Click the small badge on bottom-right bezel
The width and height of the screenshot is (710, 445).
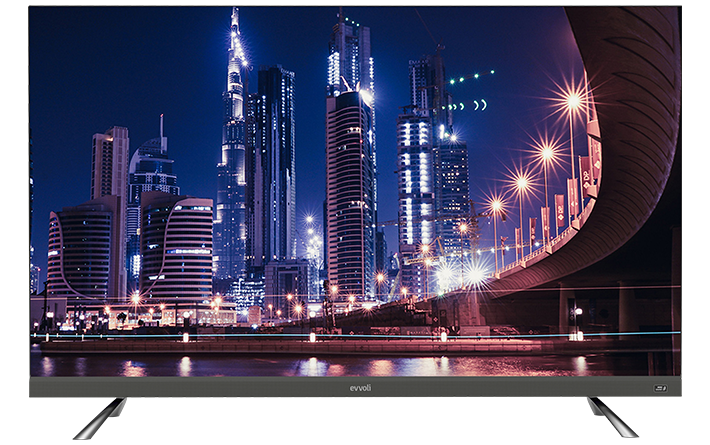[x=660, y=387]
